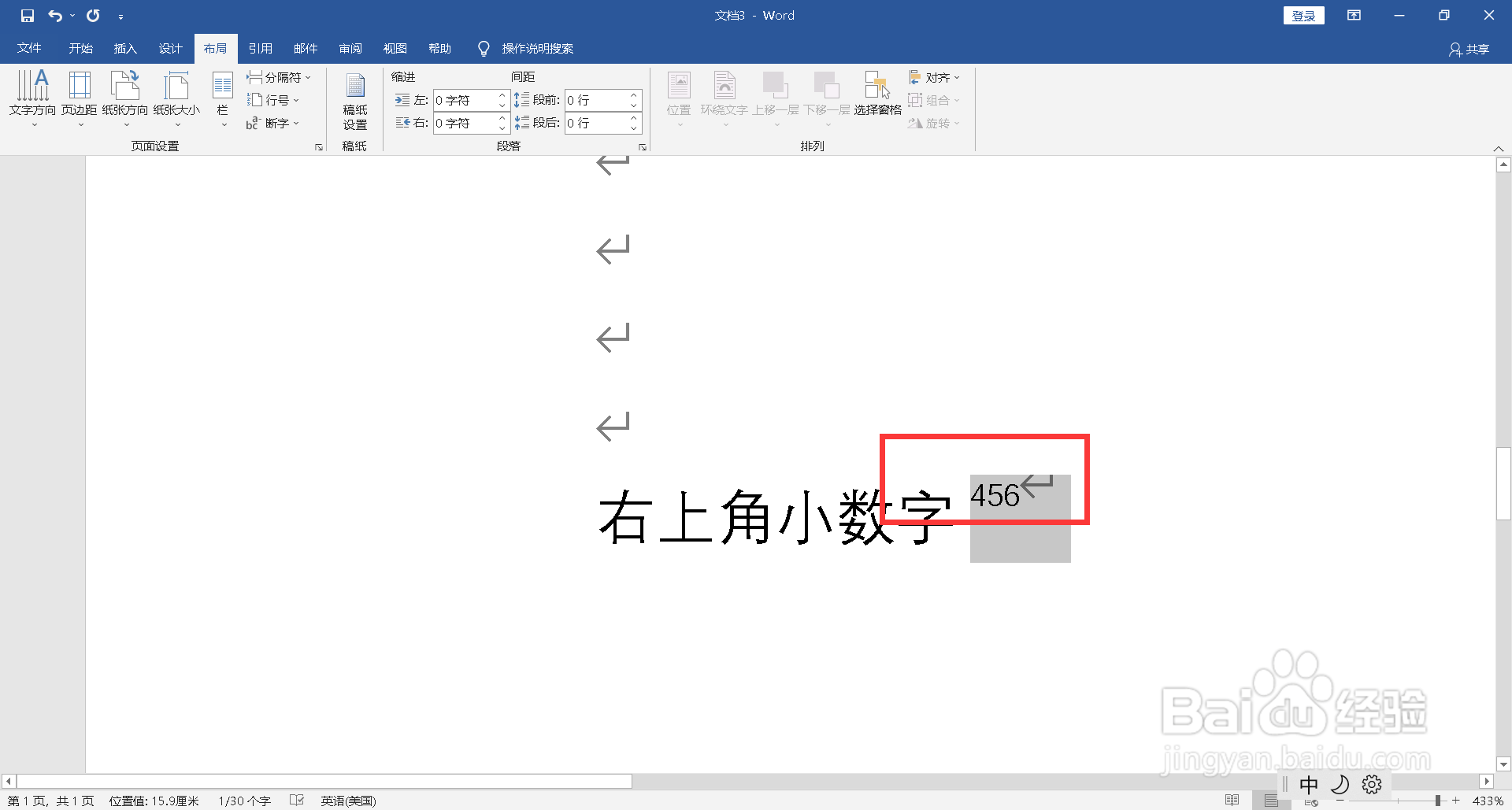Screen dimensions: 1512x810
Task: Open the Orientation (纸张方向) tool
Action: (125, 98)
